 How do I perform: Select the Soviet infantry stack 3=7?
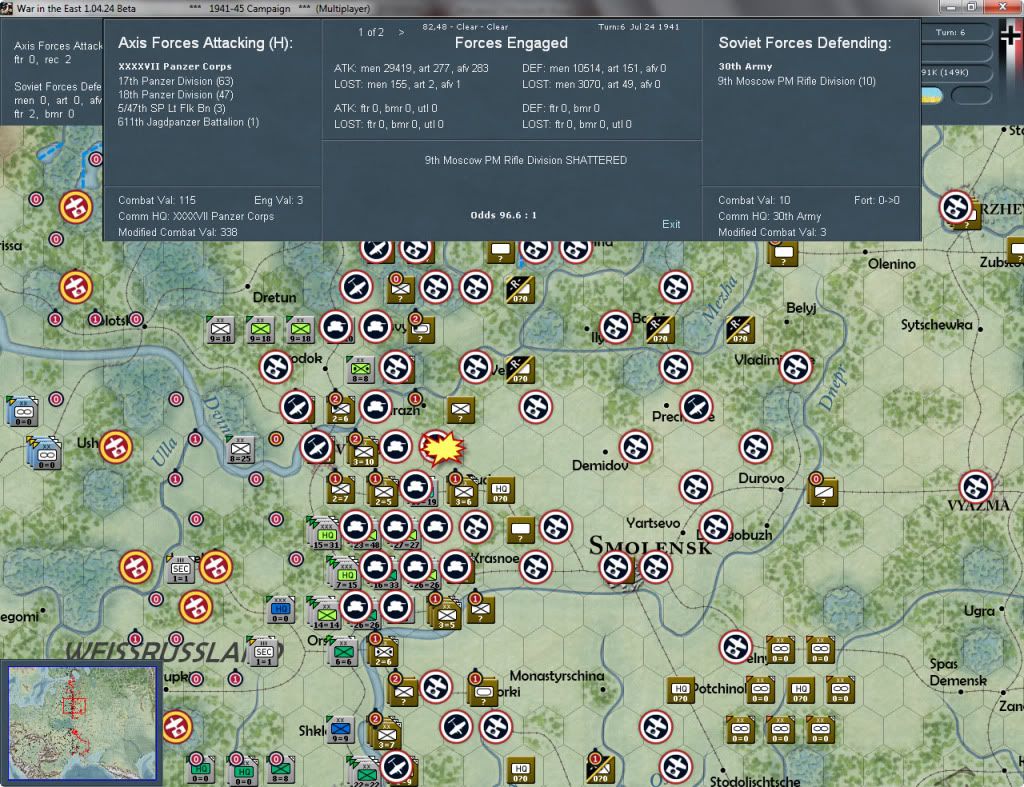386,735
